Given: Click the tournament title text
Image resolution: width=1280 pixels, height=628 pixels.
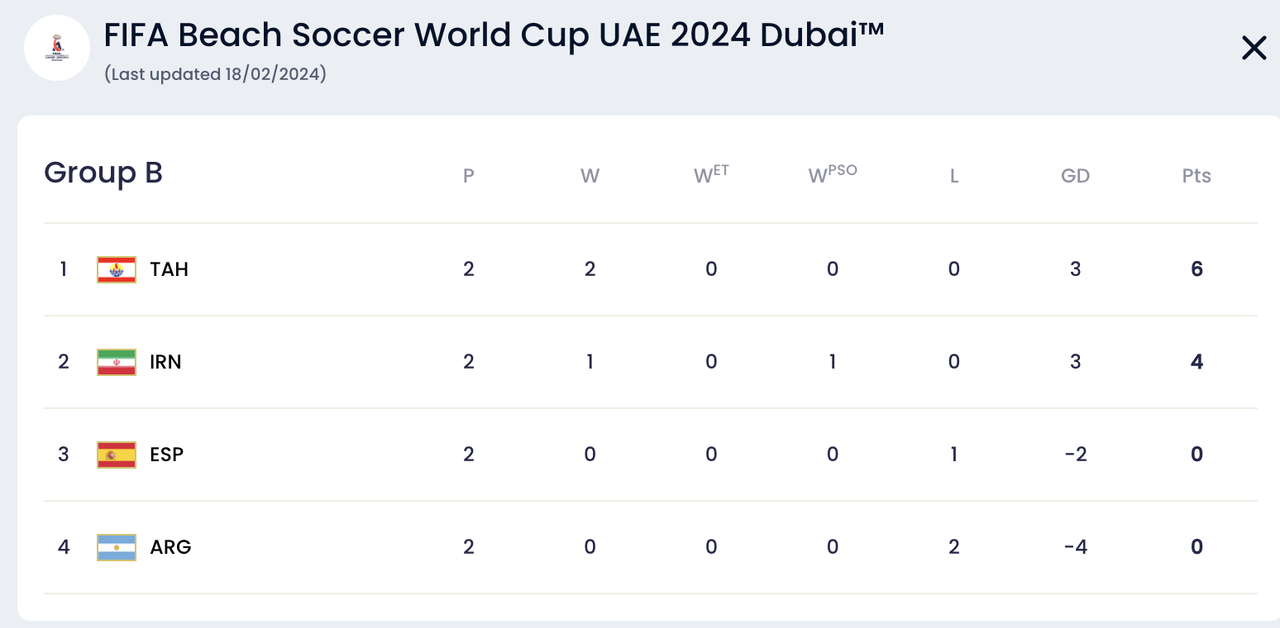Looking at the screenshot, I should point(494,35).
